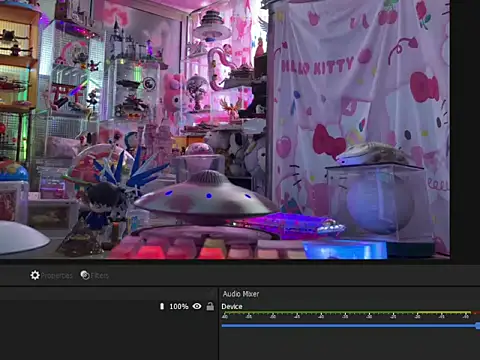Click the battery level icon beside 100%
This screenshot has width=480, height=360.
(162, 306)
